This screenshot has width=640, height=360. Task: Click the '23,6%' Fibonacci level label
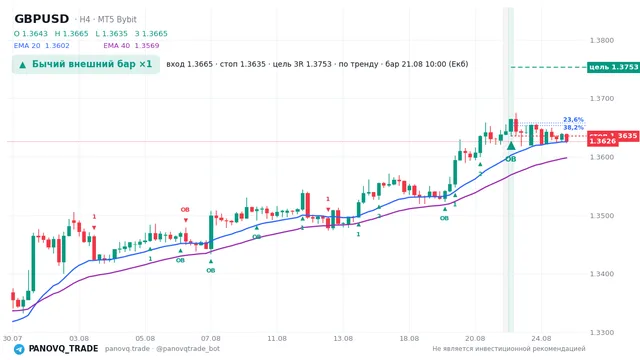click(x=573, y=120)
